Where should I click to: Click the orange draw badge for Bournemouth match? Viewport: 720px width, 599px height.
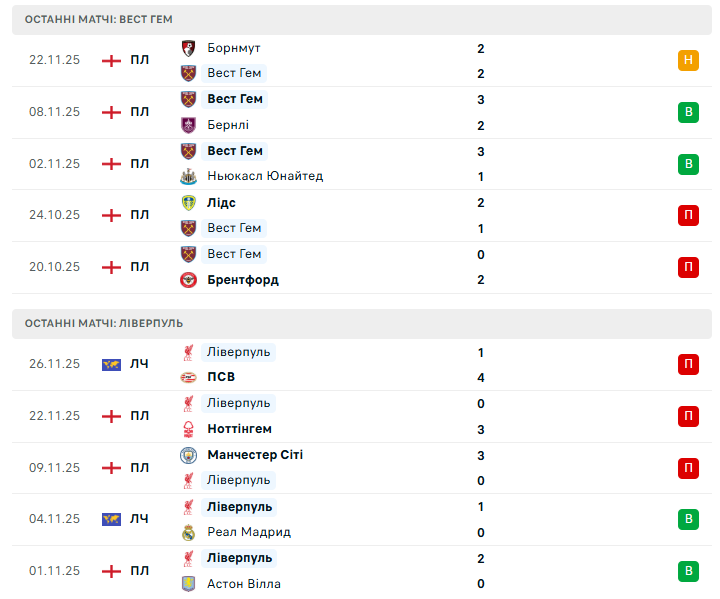(x=688, y=60)
